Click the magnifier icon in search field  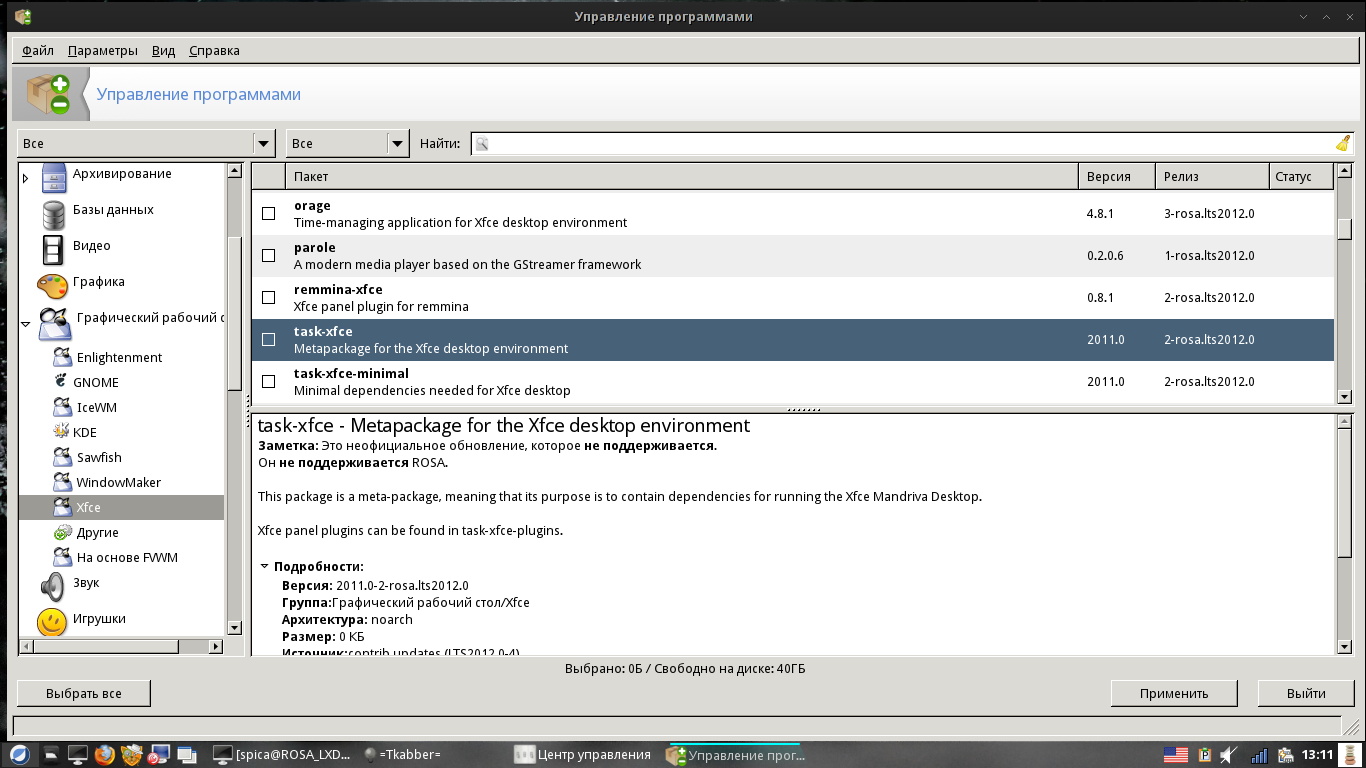click(x=482, y=144)
